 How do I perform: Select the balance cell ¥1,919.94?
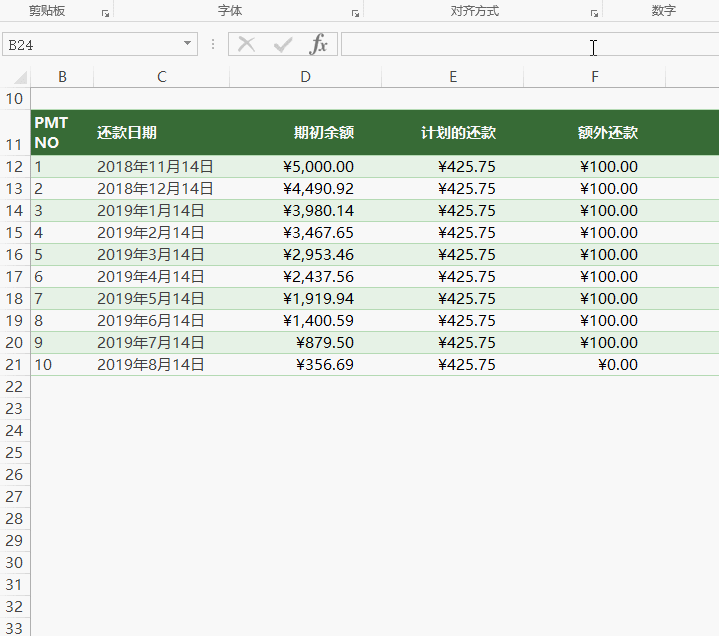tap(305, 299)
